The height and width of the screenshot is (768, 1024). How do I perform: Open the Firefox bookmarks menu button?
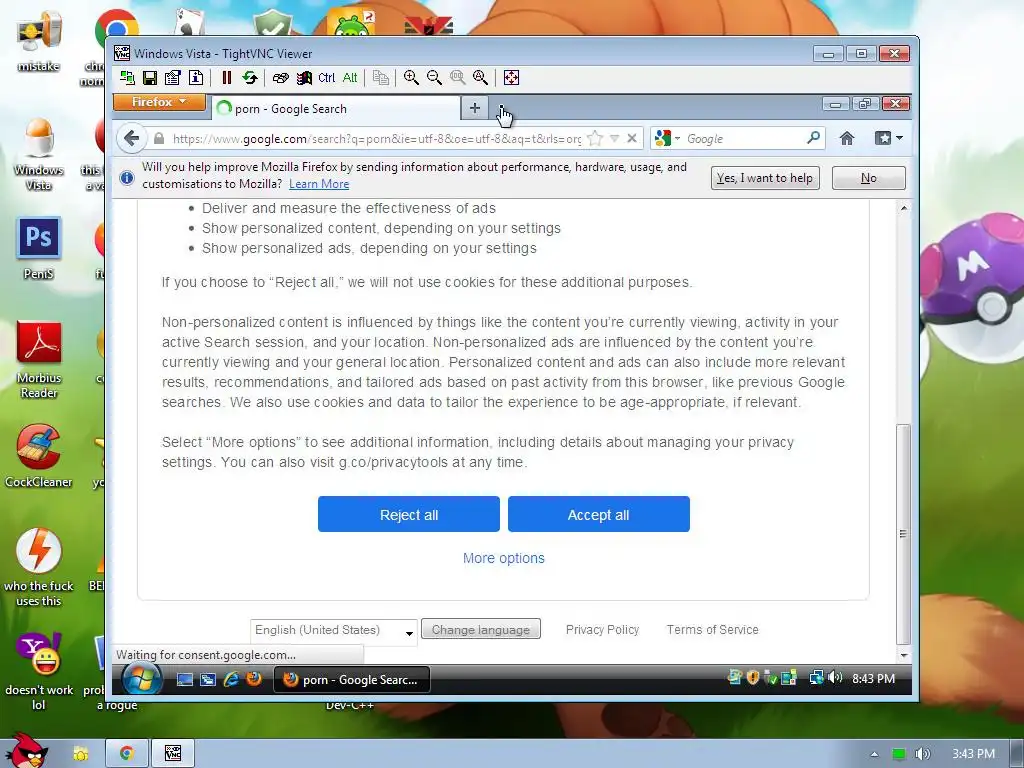[x=888, y=138]
